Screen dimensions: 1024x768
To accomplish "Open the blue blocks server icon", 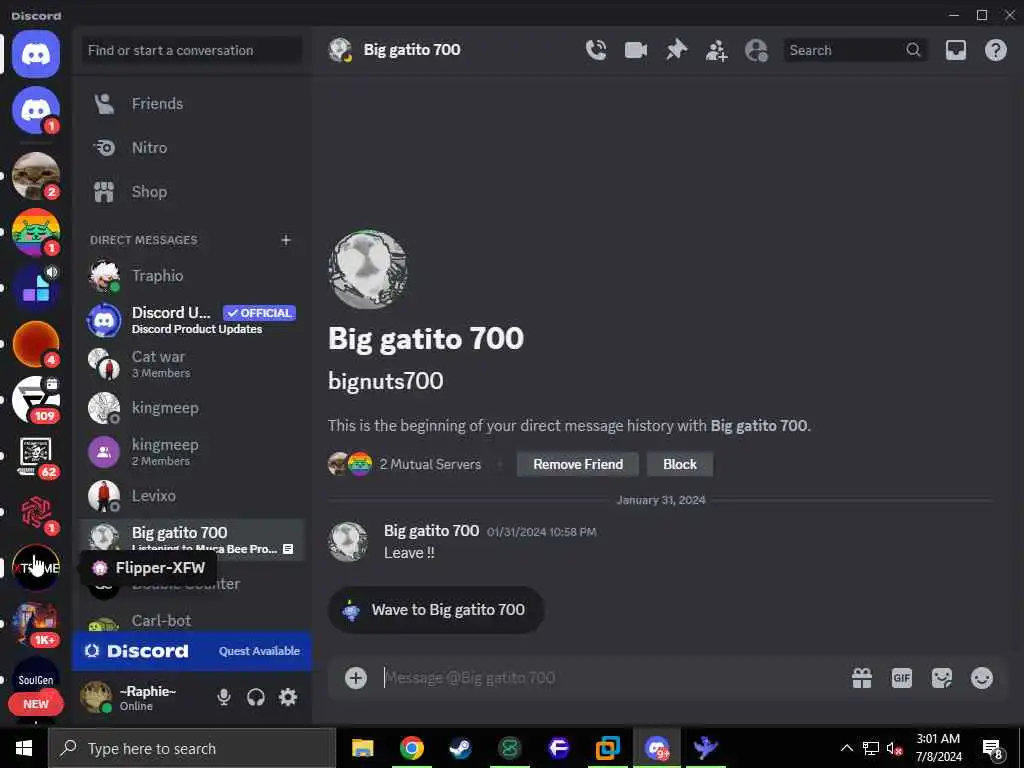I will click(x=36, y=288).
